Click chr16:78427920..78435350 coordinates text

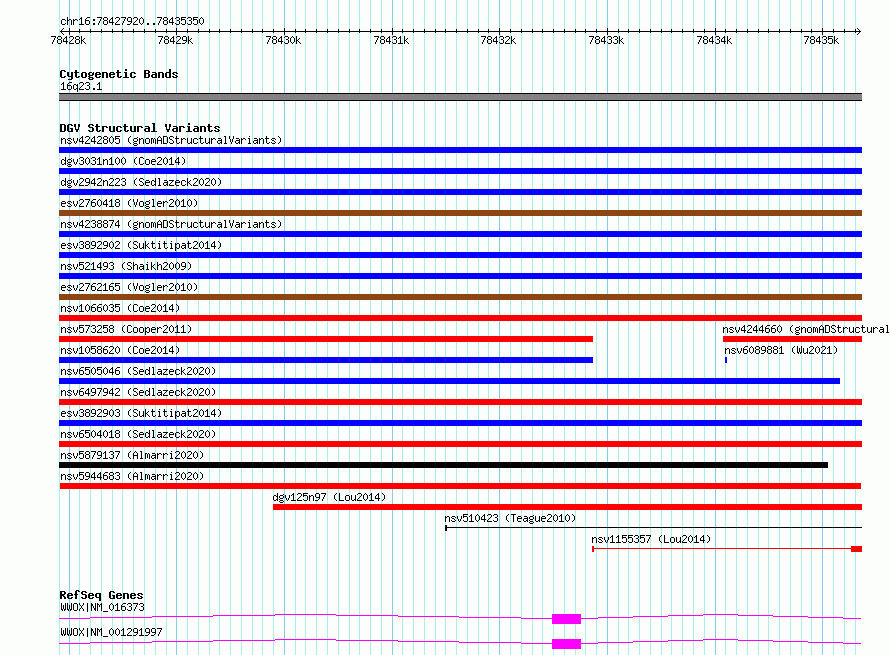coord(132,21)
